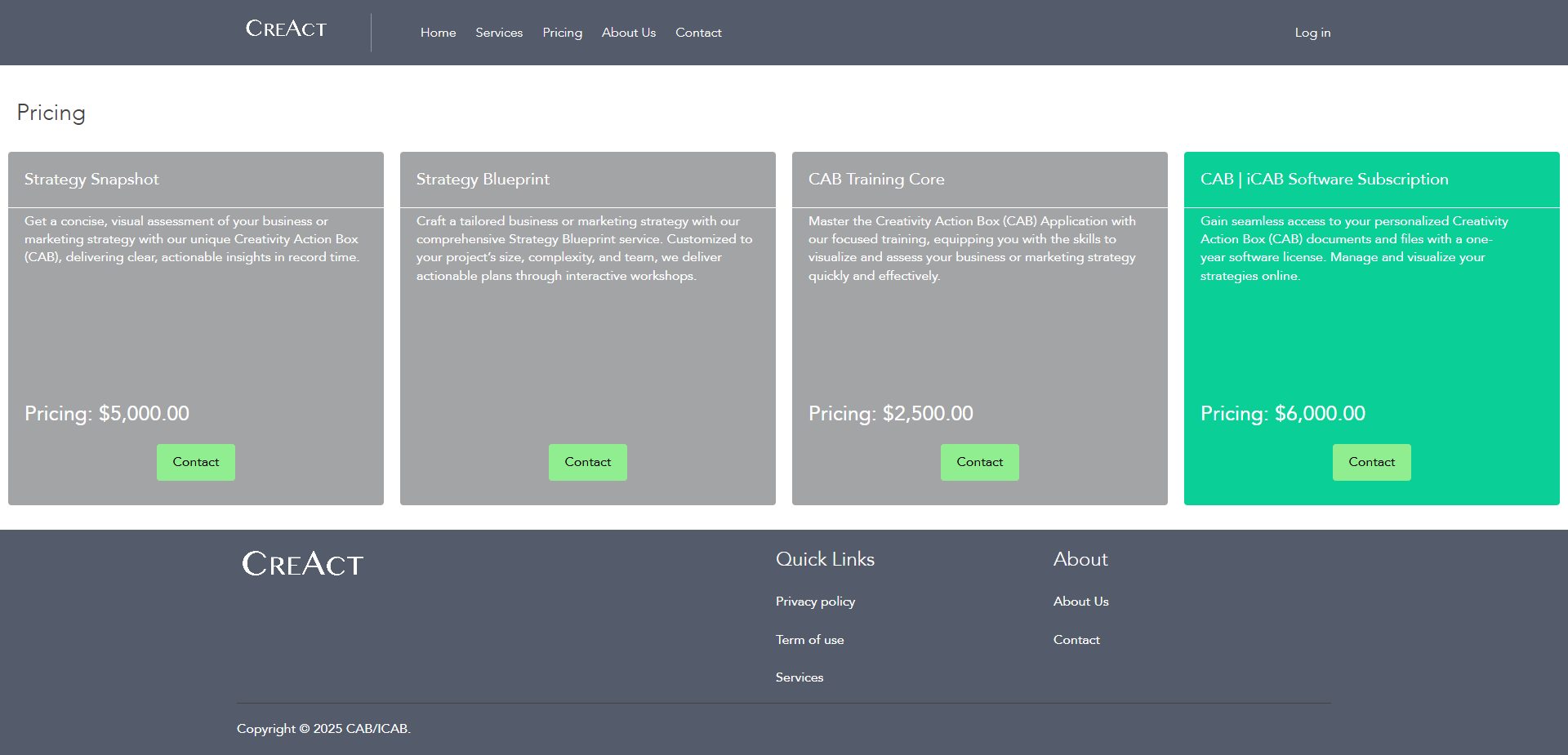Click the Contact link in the footer About section

1076,640
